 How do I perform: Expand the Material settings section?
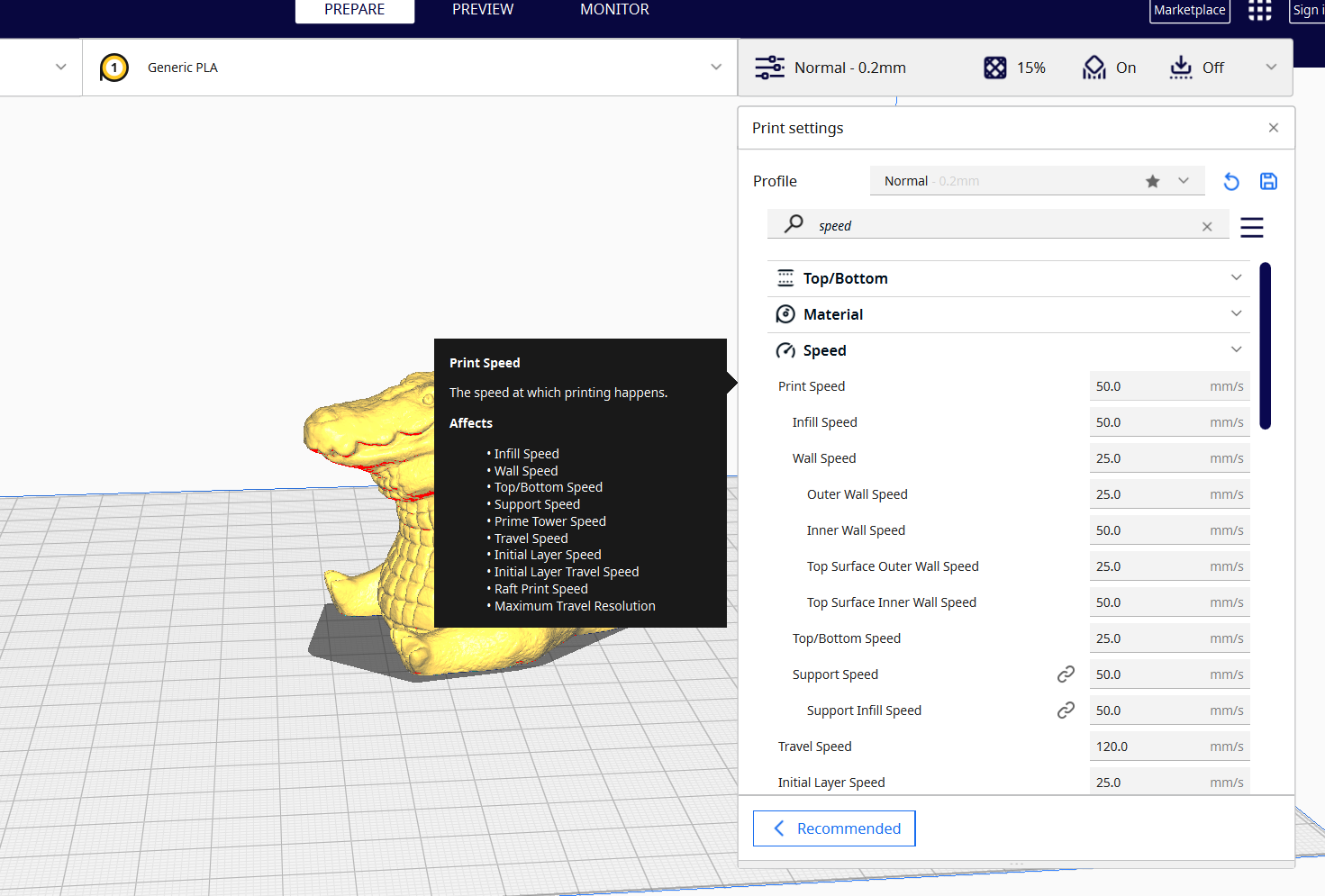coord(1236,313)
